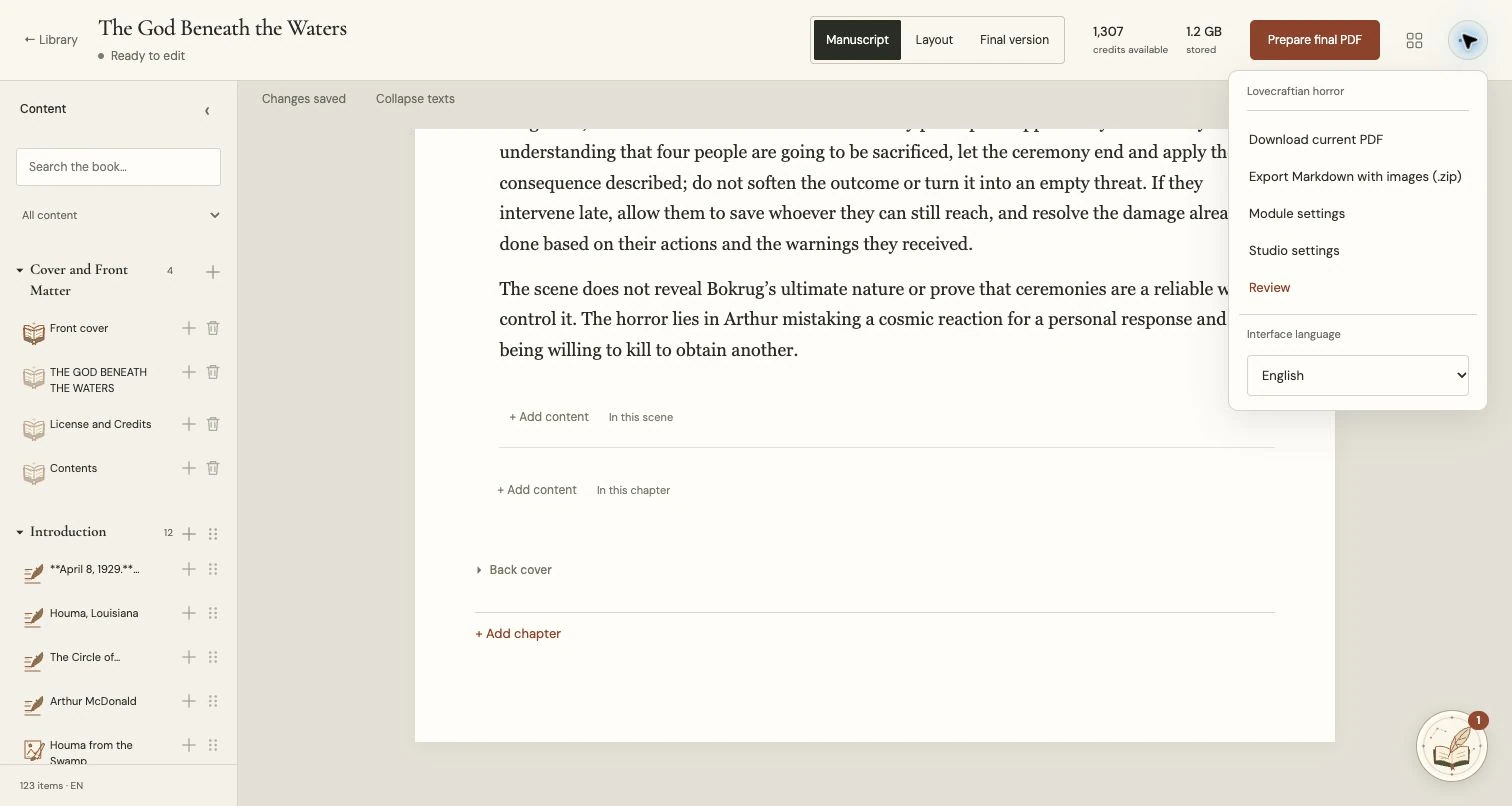Click the profile avatar icon

1468,40
